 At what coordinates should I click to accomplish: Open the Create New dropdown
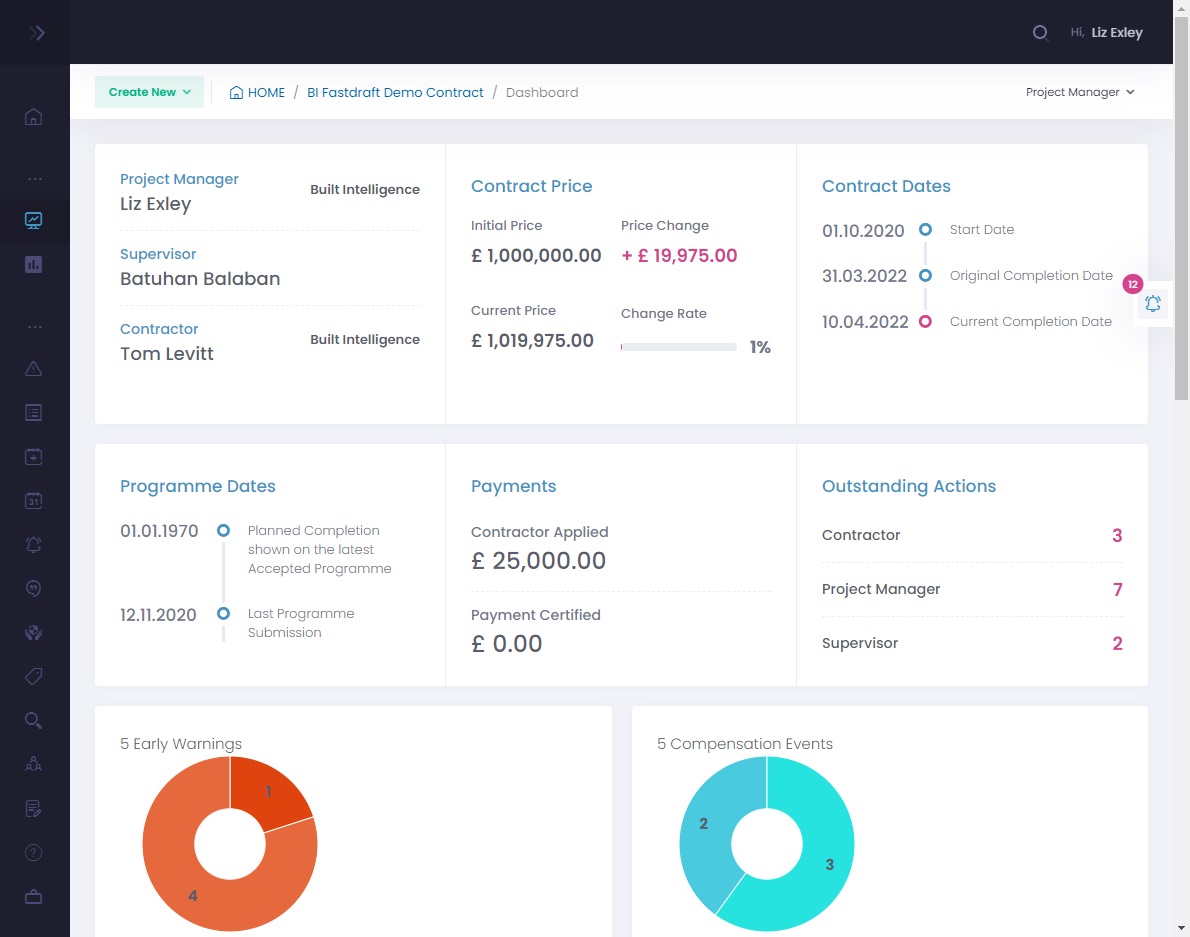[x=148, y=91]
